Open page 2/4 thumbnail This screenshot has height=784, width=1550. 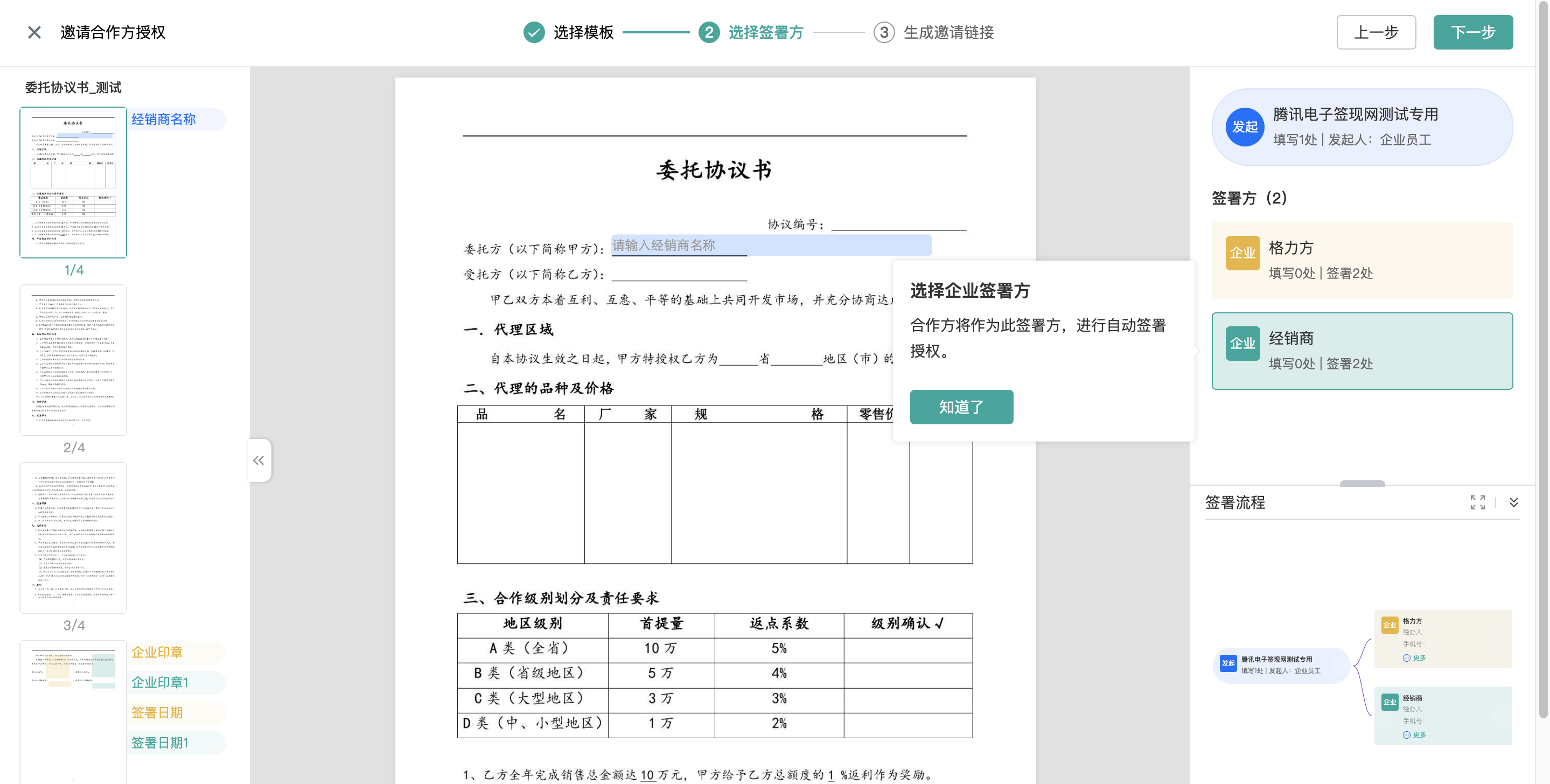pos(73,360)
